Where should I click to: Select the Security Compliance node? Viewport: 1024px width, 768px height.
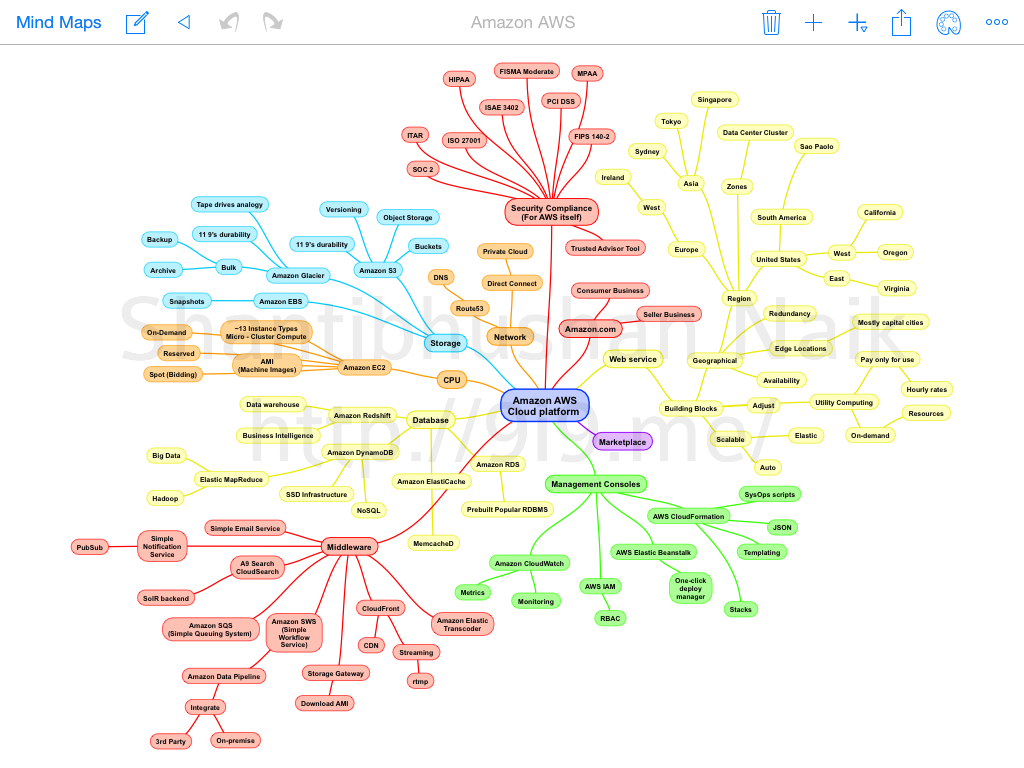click(x=552, y=212)
